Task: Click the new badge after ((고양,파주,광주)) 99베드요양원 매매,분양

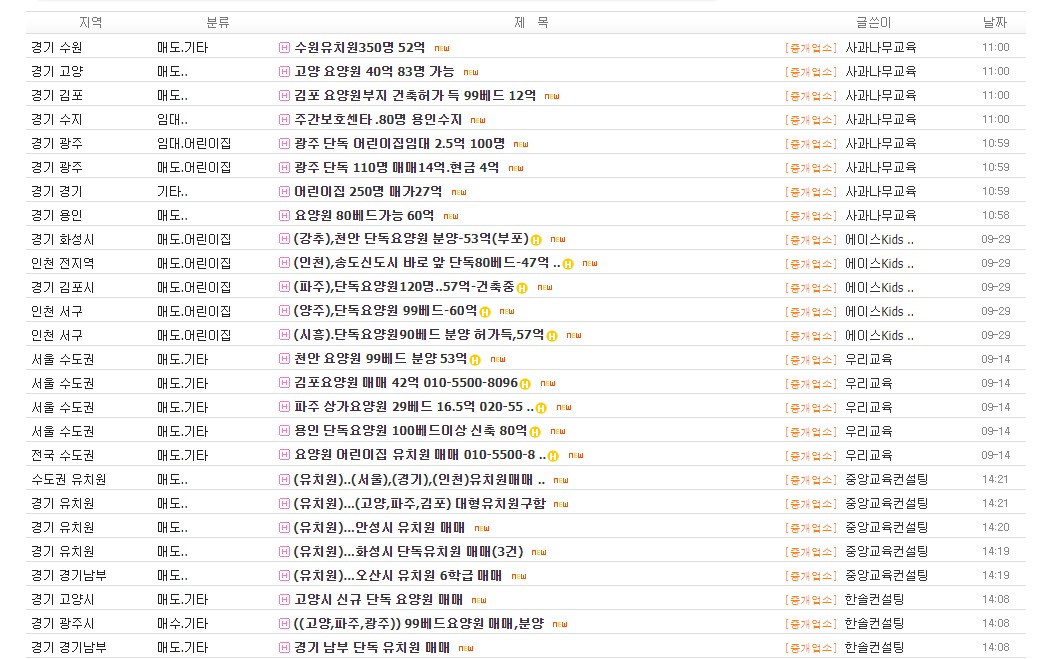Action: pos(560,624)
